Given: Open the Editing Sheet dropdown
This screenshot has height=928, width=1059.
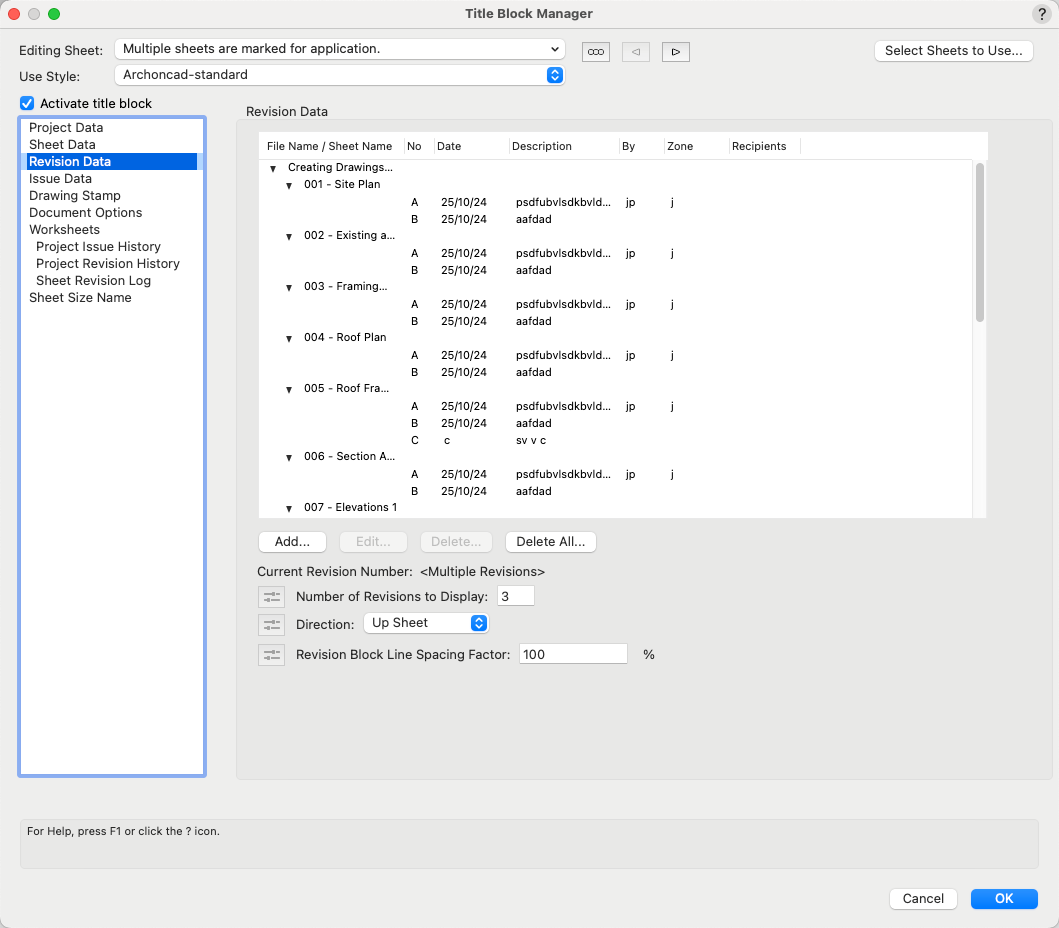Looking at the screenshot, I should (340, 49).
